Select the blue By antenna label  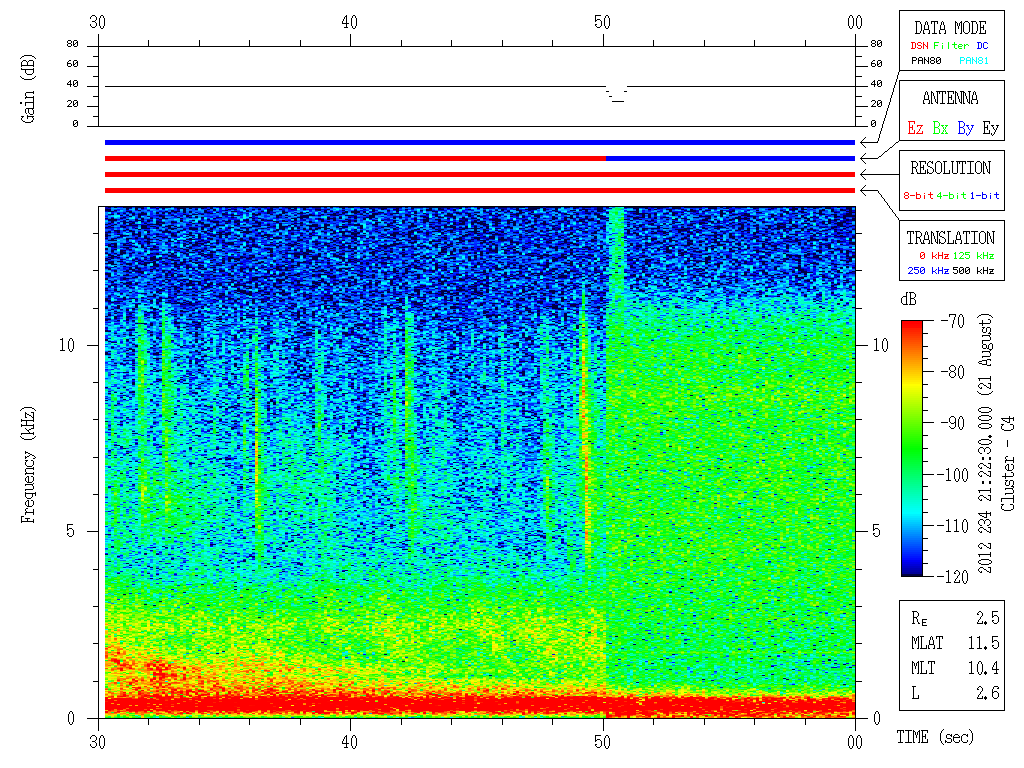tap(965, 128)
